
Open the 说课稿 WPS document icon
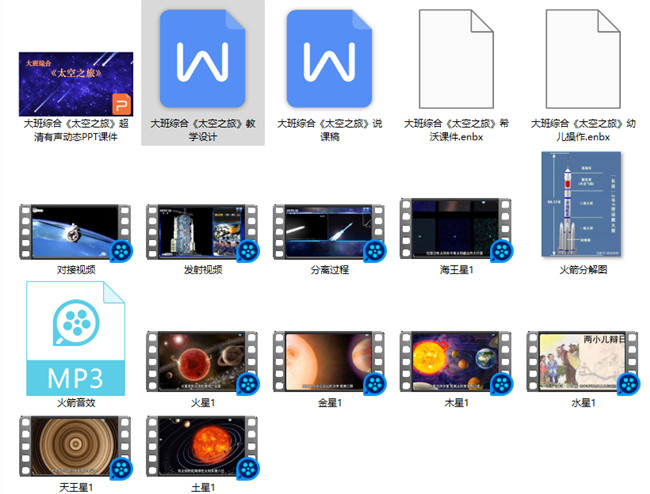tap(329, 60)
